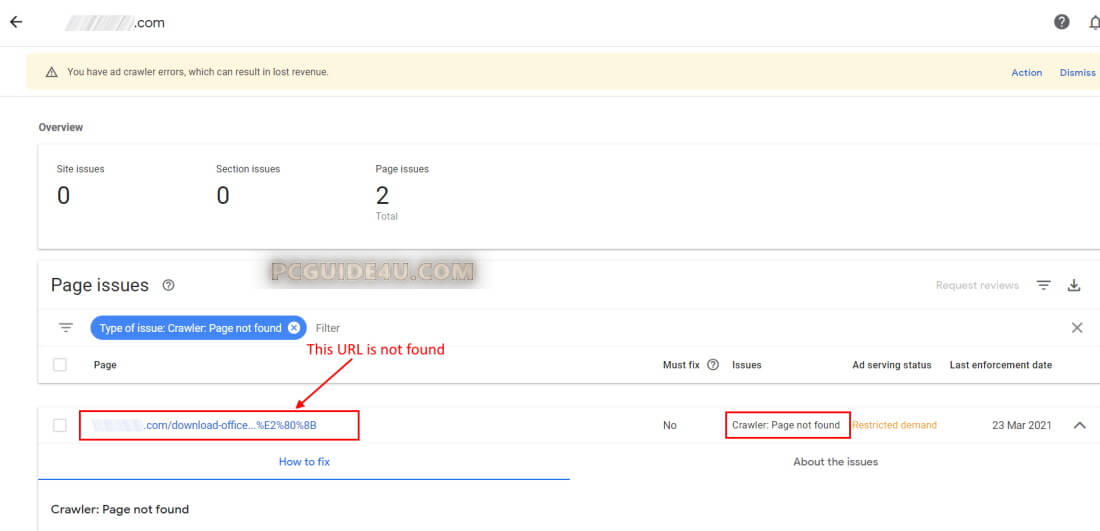
Task: Click the back arrow icon
Action: (x=16, y=22)
